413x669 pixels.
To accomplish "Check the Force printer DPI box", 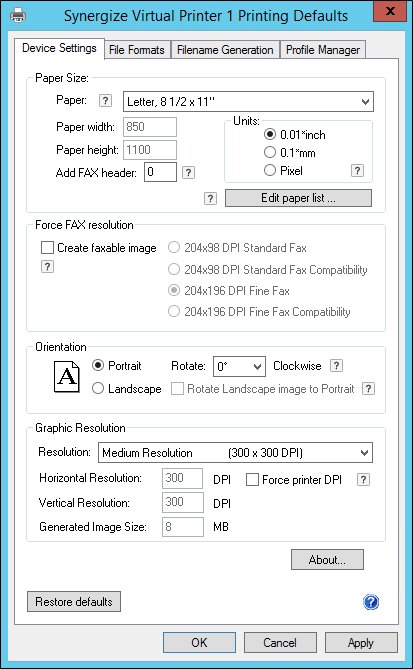I will tap(253, 480).
